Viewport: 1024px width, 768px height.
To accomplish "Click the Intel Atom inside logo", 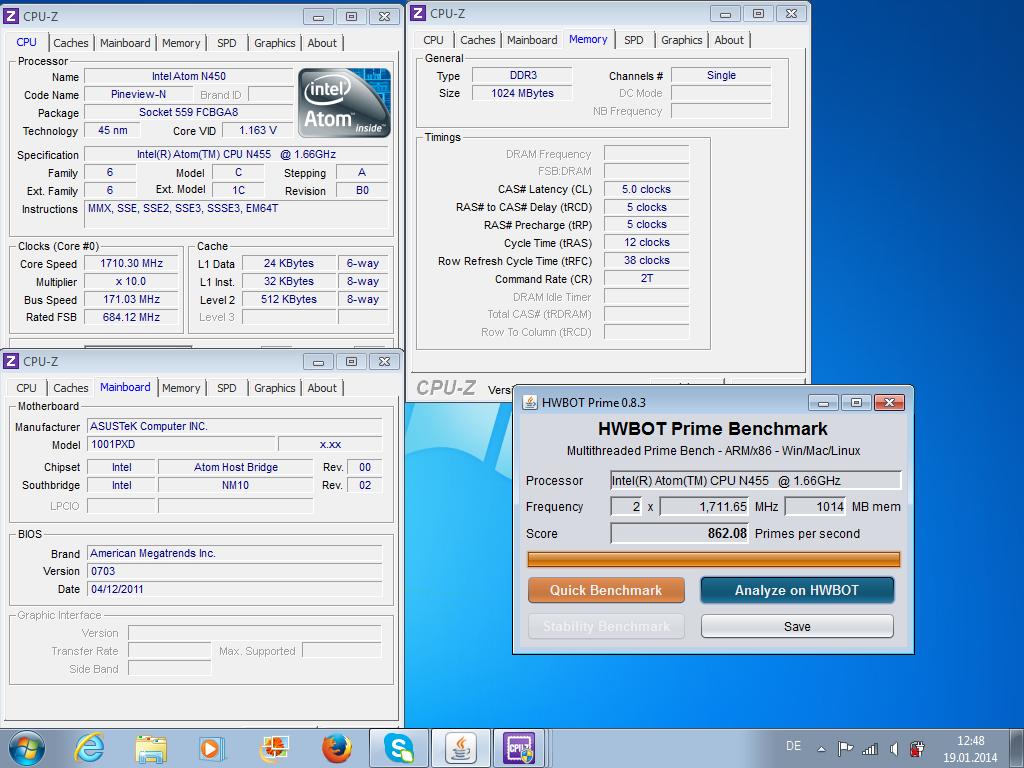I will (344, 103).
